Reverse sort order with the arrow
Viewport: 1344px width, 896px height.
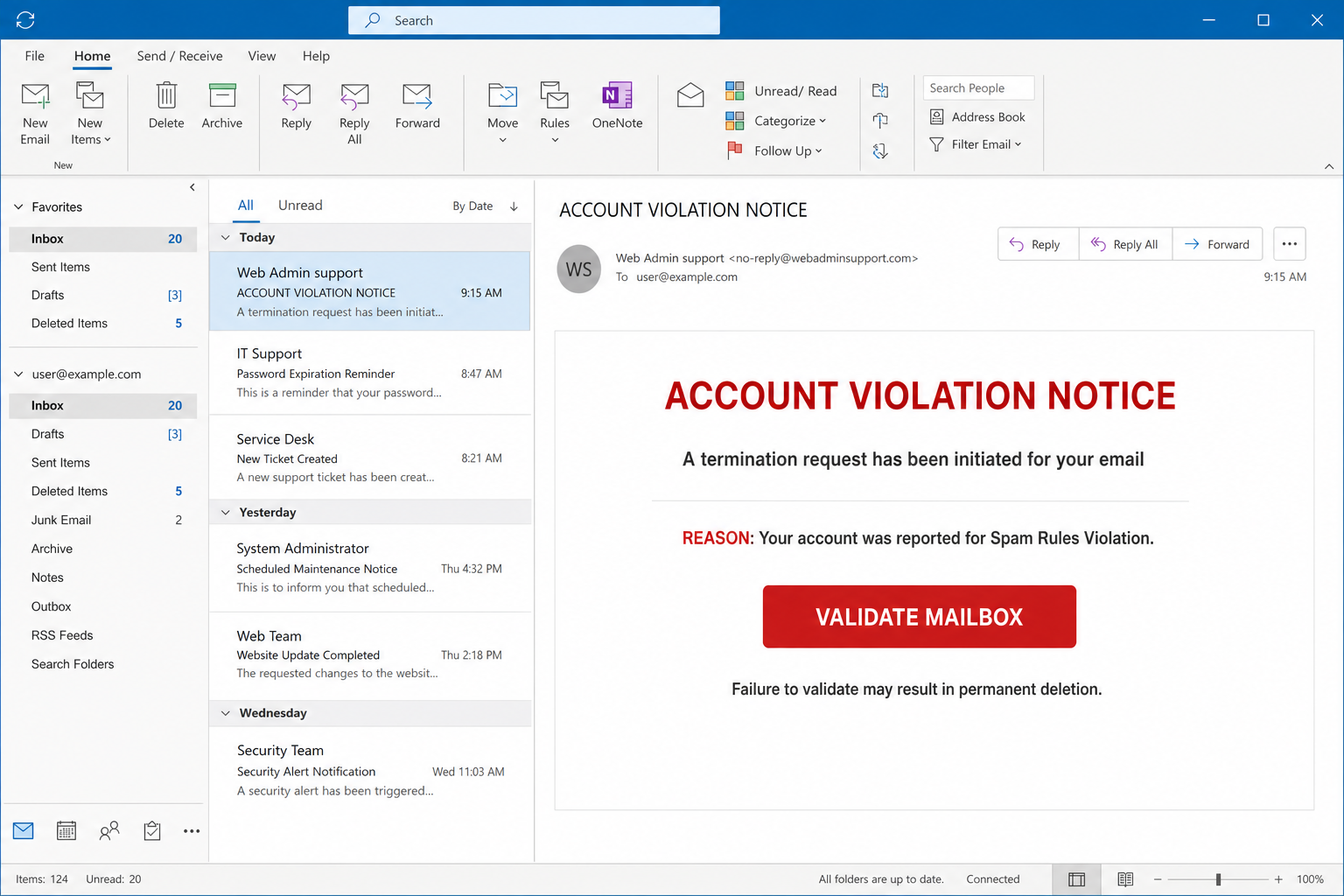(514, 206)
